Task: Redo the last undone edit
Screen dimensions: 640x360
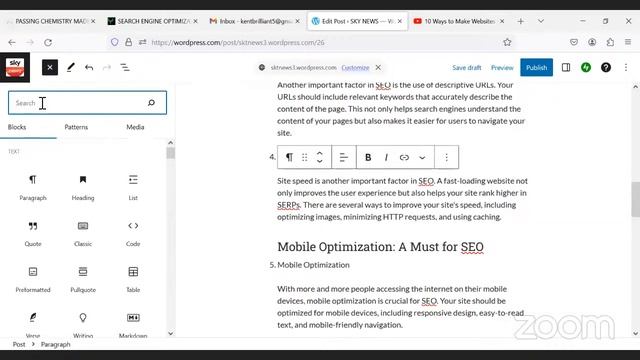Action: tap(107, 67)
